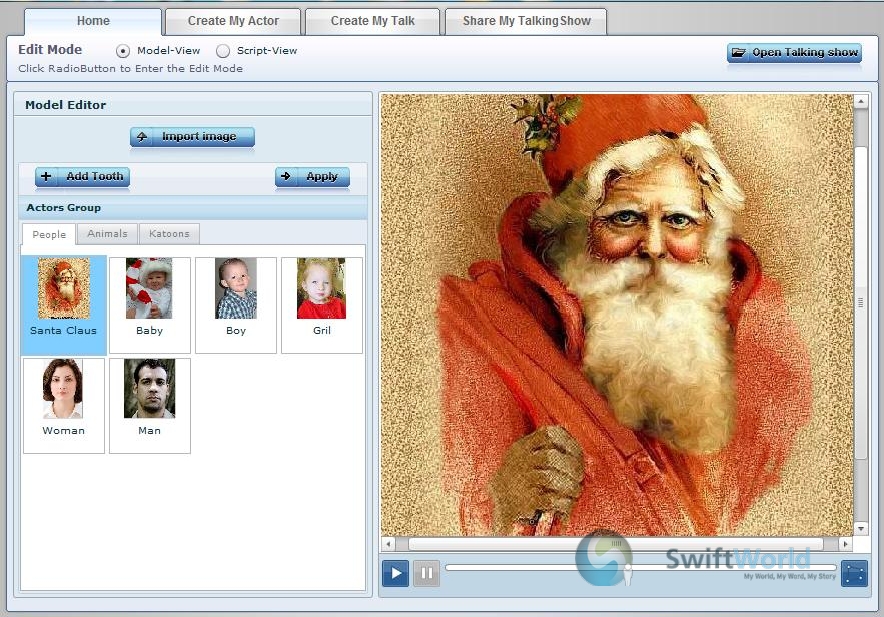Screen dimensions: 884x617
Task: Select the Gril actor thumbnail
Action: (322, 305)
